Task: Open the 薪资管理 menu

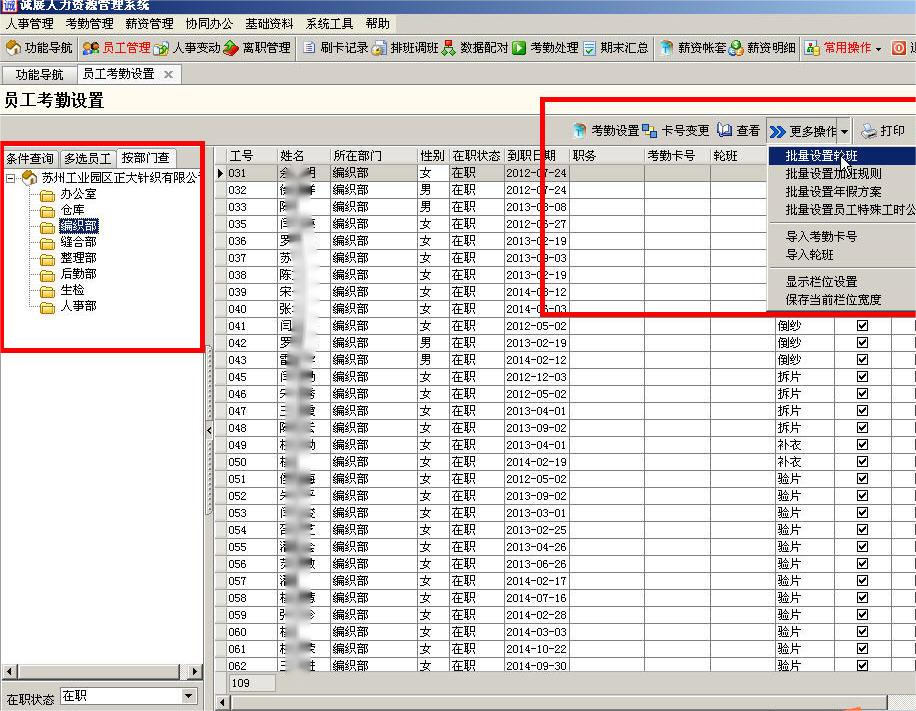Action: click(x=150, y=23)
